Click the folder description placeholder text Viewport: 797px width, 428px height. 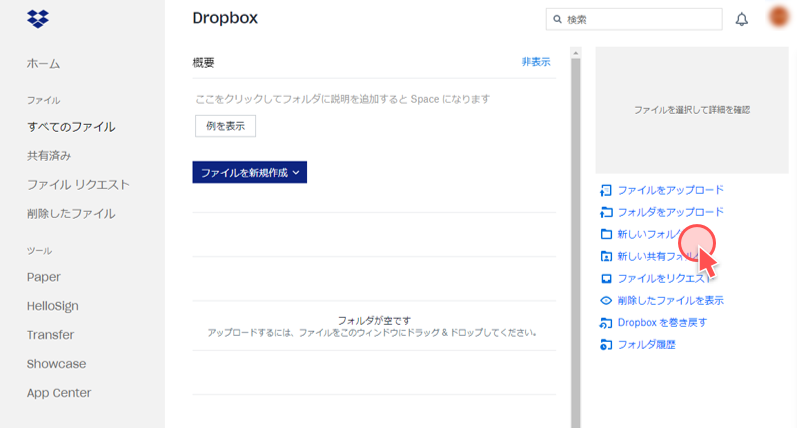pyautogui.click(x=343, y=99)
